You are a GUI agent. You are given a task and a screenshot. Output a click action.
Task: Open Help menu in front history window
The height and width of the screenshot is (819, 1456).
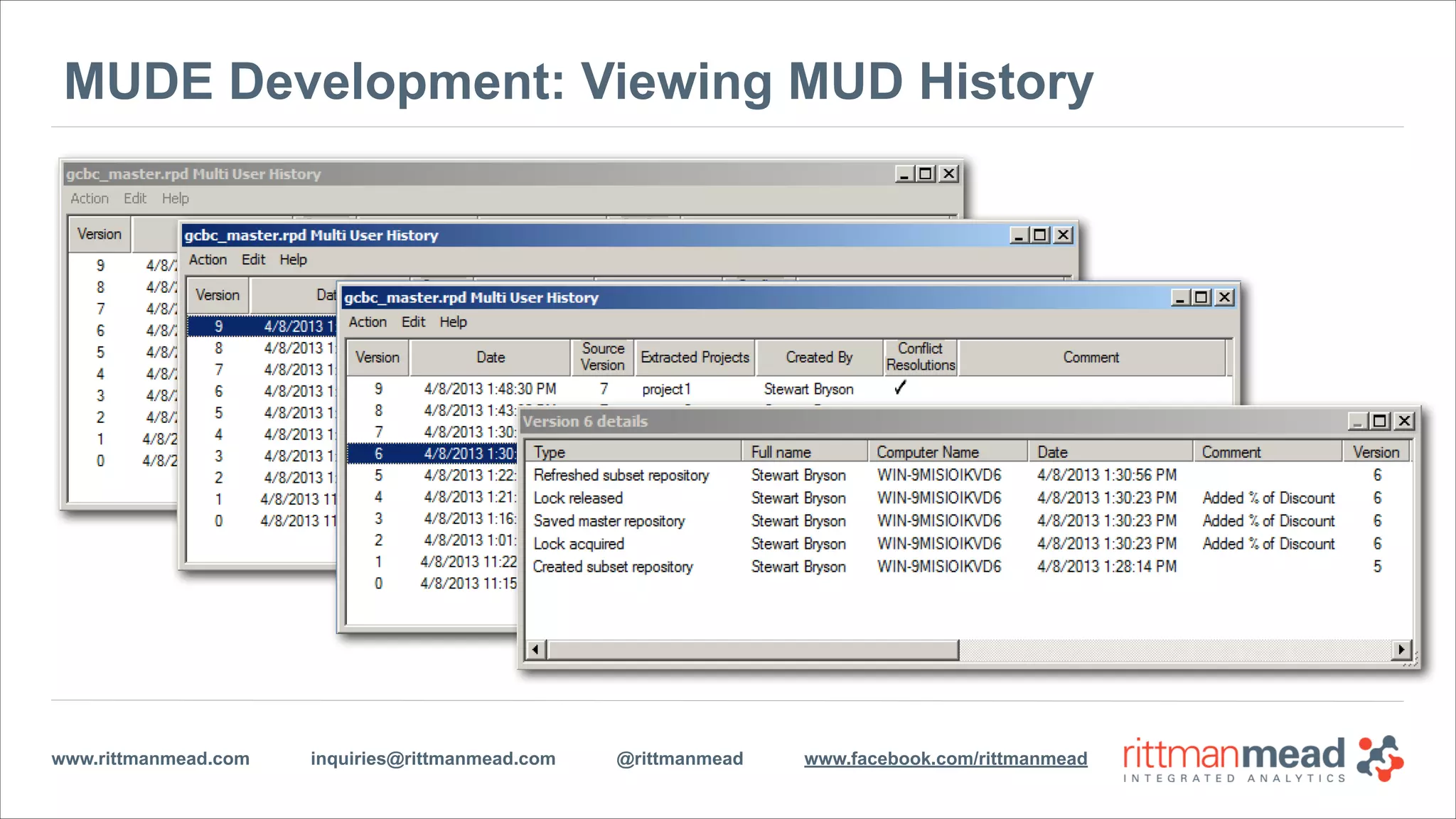453,322
